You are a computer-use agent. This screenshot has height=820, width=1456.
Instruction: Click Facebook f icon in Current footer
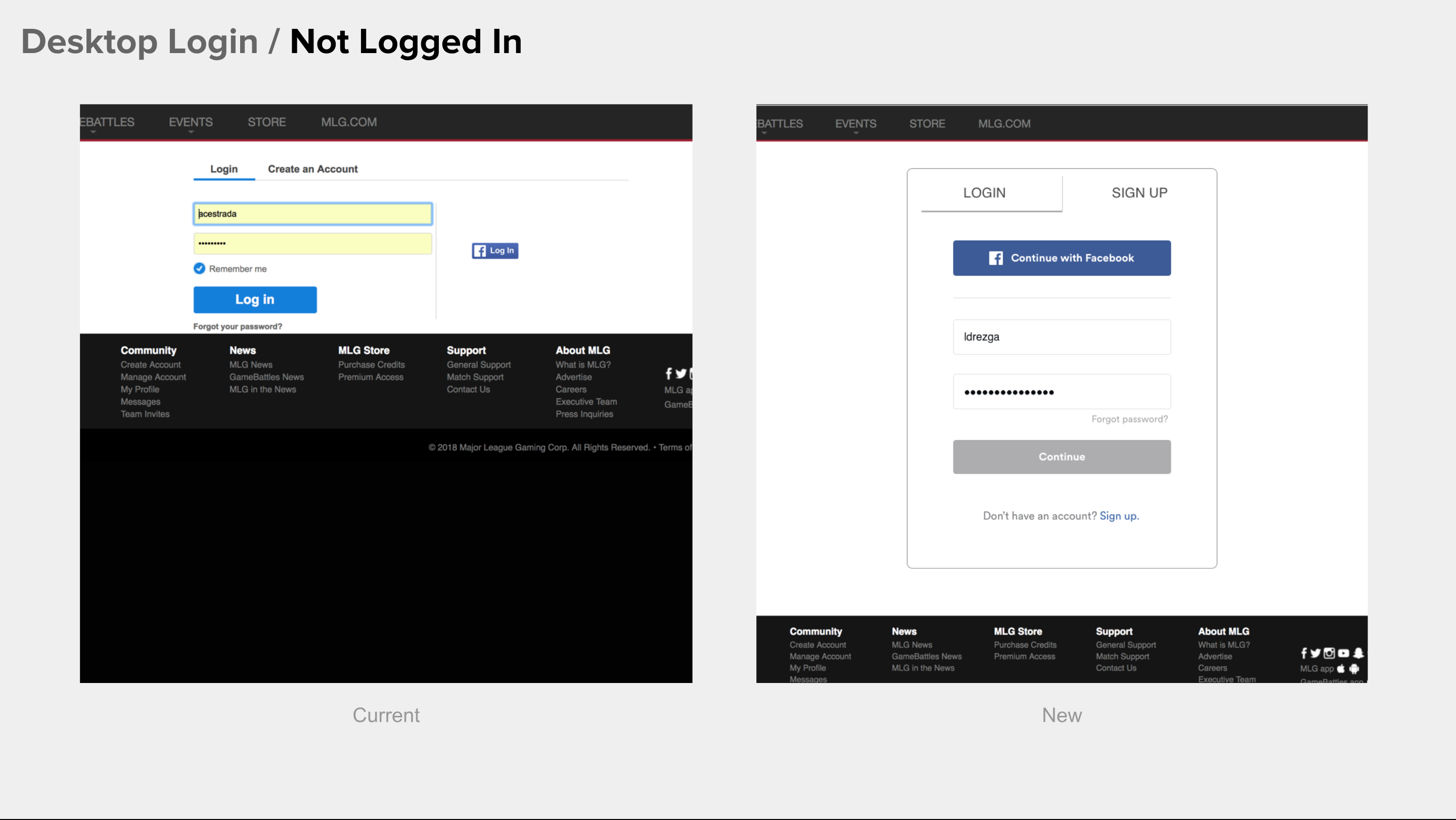669,374
